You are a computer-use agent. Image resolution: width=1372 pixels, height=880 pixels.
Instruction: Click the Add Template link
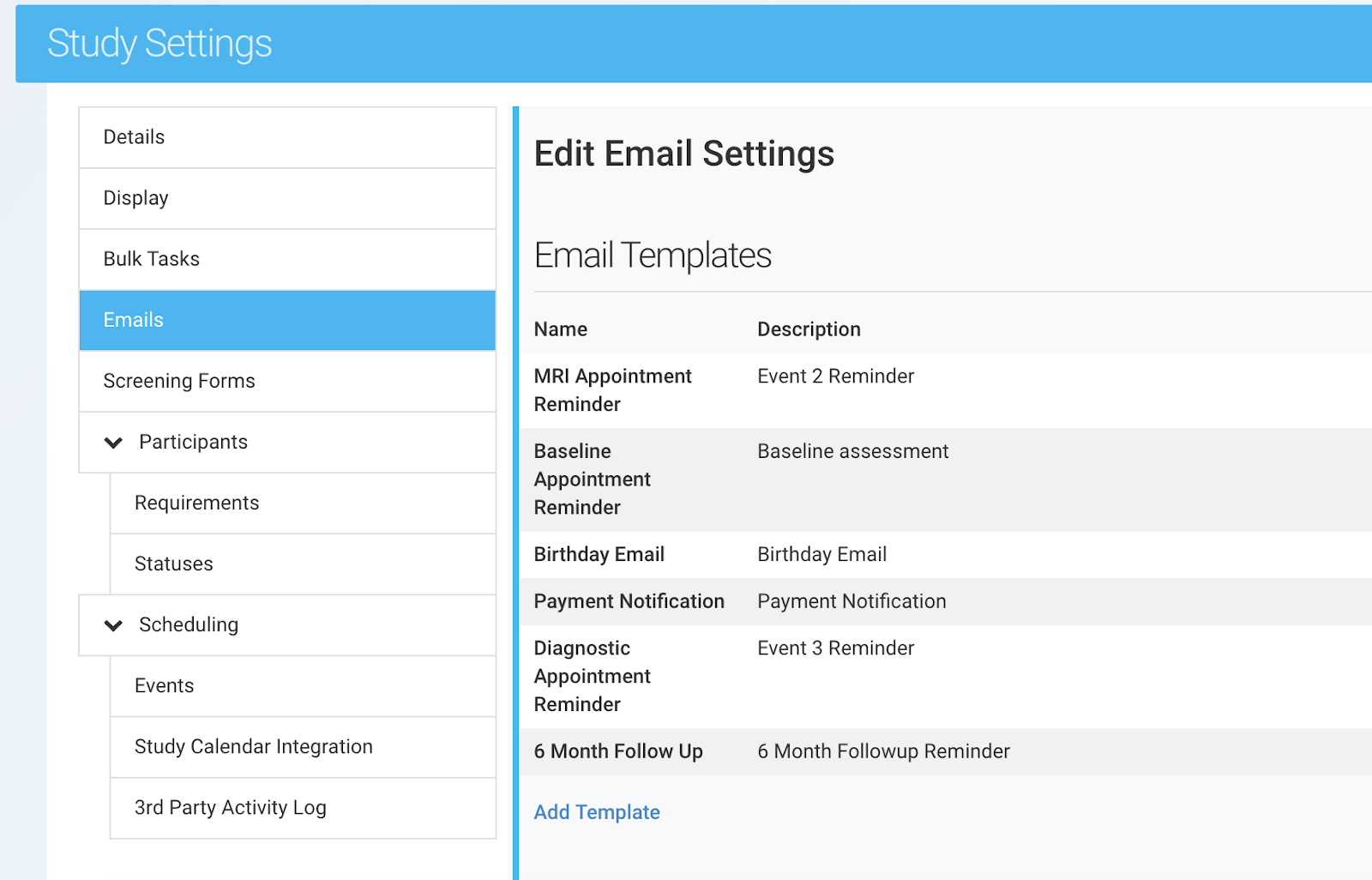597,812
